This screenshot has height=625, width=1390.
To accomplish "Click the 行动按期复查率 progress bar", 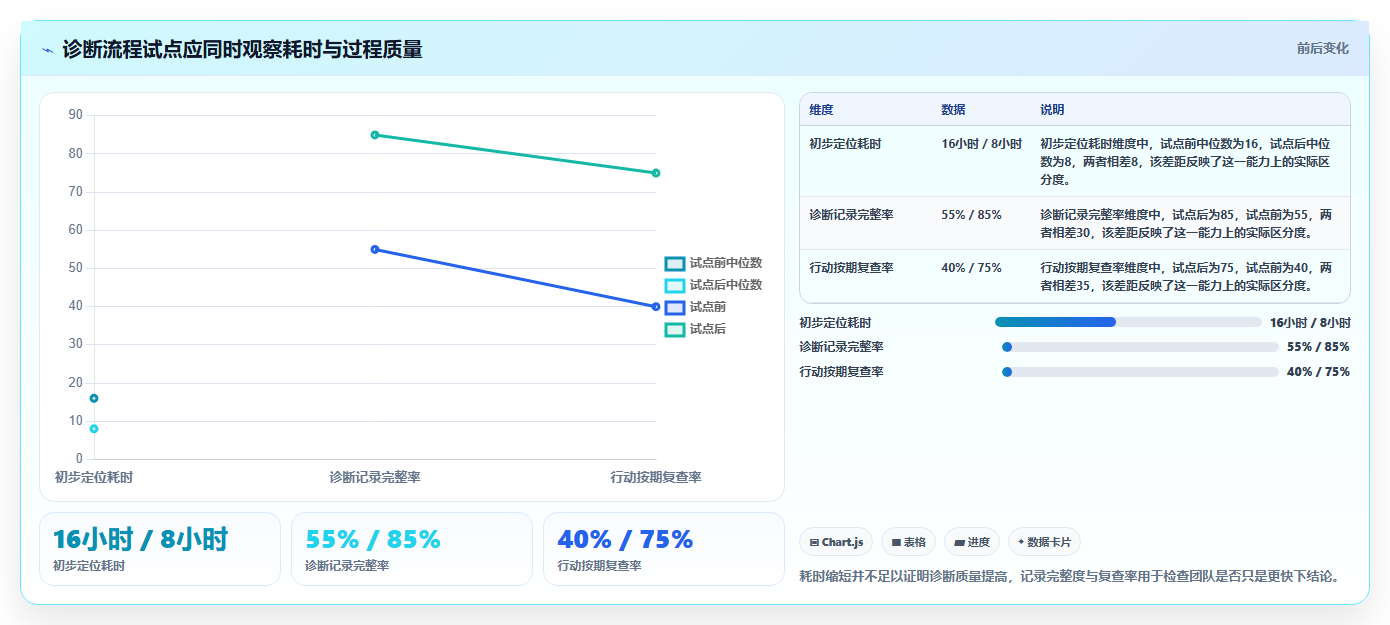I will 1140,372.
